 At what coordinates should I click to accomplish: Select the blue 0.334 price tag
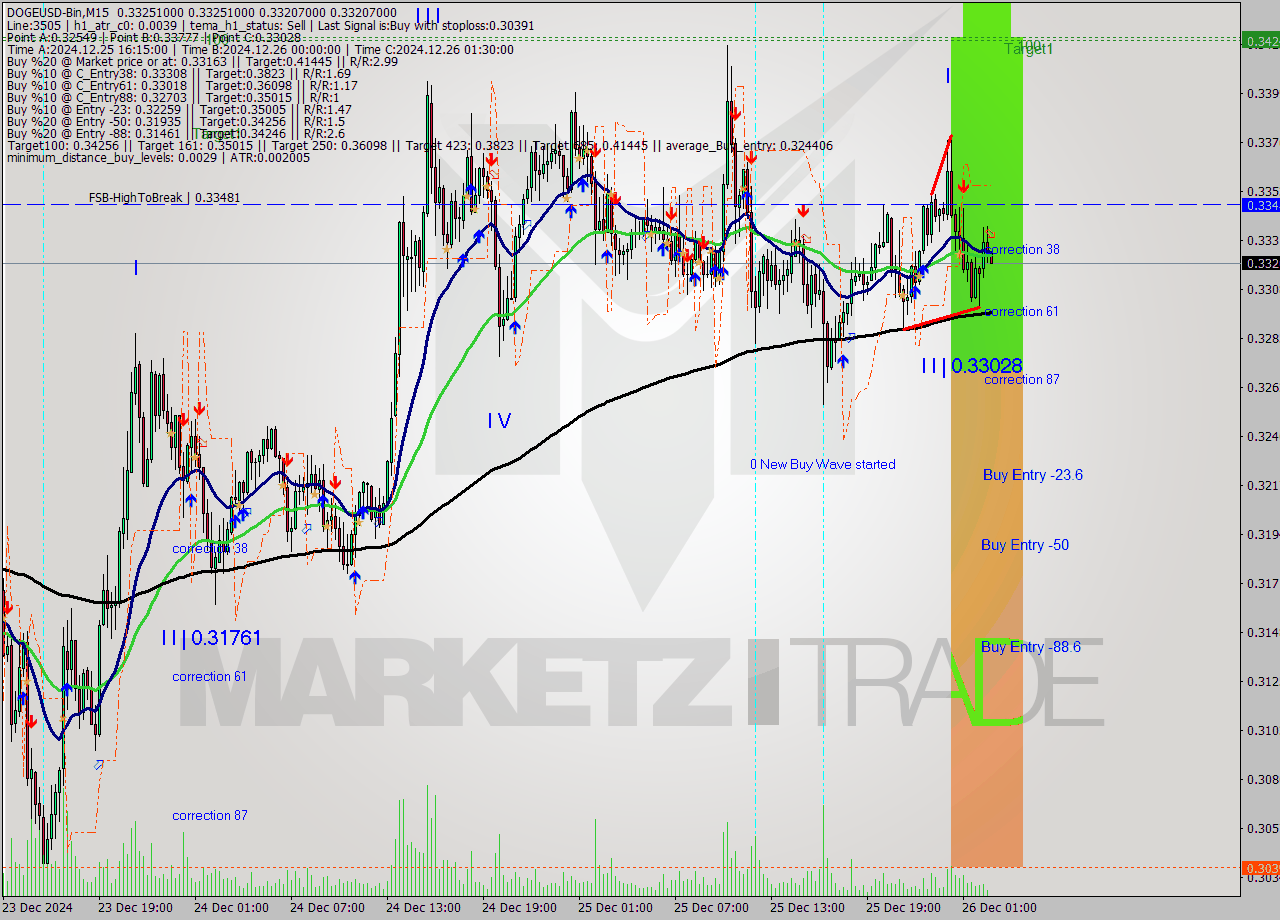pyautogui.click(x=1260, y=205)
